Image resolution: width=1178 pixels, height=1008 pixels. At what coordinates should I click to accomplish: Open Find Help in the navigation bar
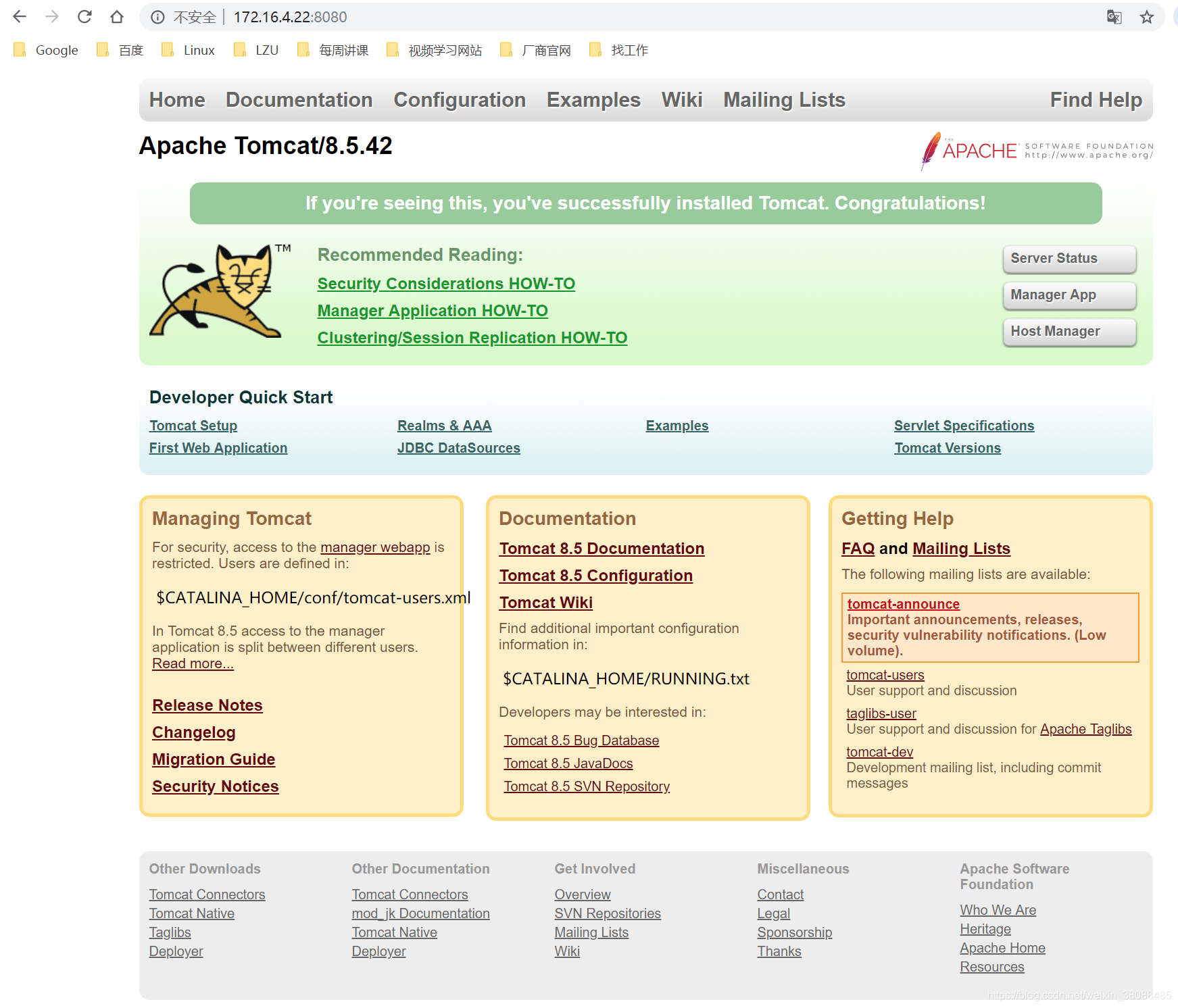1096,100
